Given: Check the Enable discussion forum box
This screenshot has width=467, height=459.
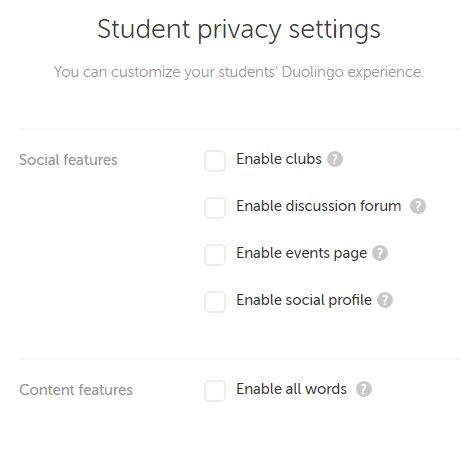Looking at the screenshot, I should pos(215,208).
